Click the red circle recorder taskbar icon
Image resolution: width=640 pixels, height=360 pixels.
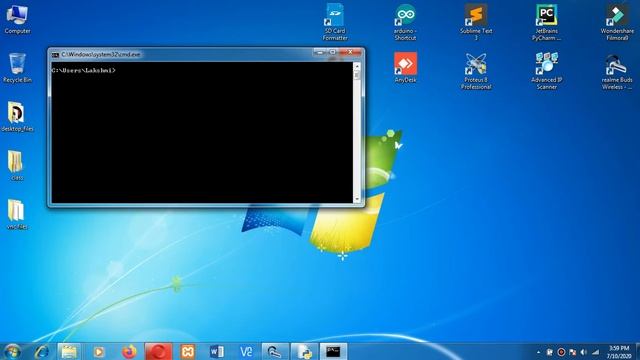point(158,351)
